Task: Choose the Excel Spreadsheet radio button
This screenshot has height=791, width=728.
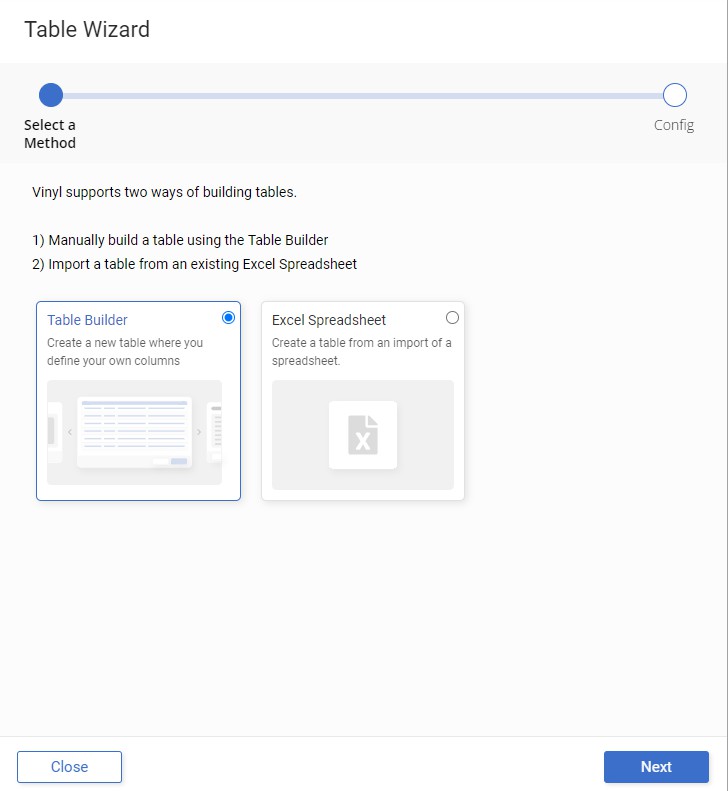Action: [x=453, y=318]
